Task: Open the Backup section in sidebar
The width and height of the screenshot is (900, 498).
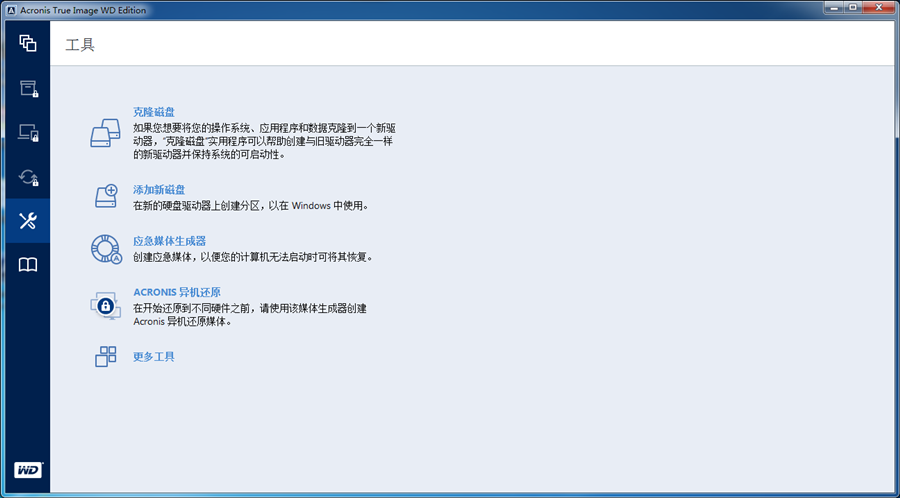Action: [x=27, y=43]
